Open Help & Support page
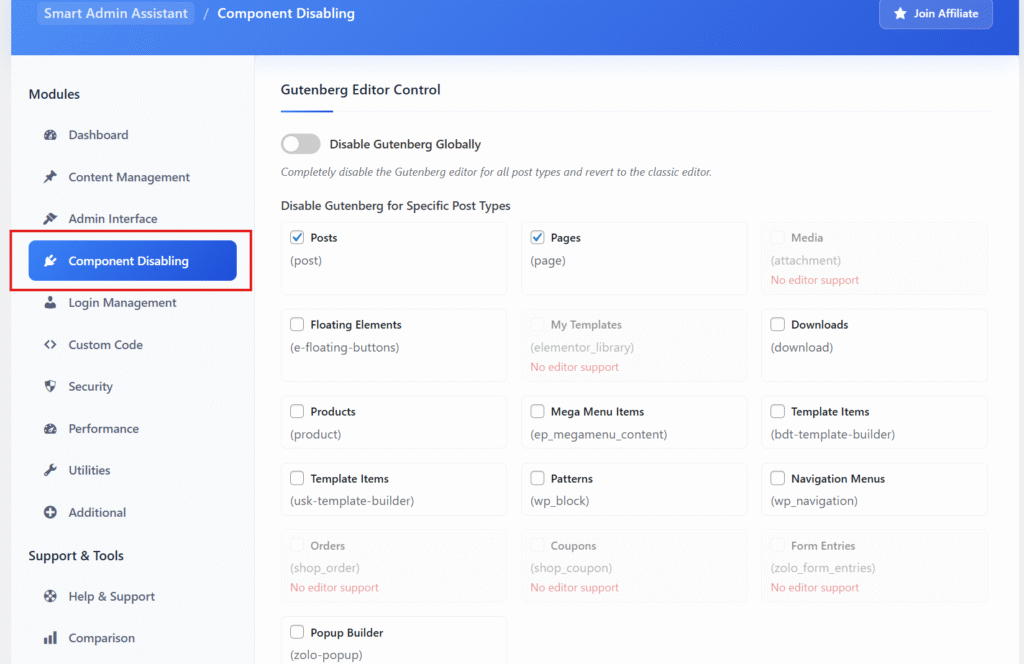The image size is (1024, 664). [133, 596]
